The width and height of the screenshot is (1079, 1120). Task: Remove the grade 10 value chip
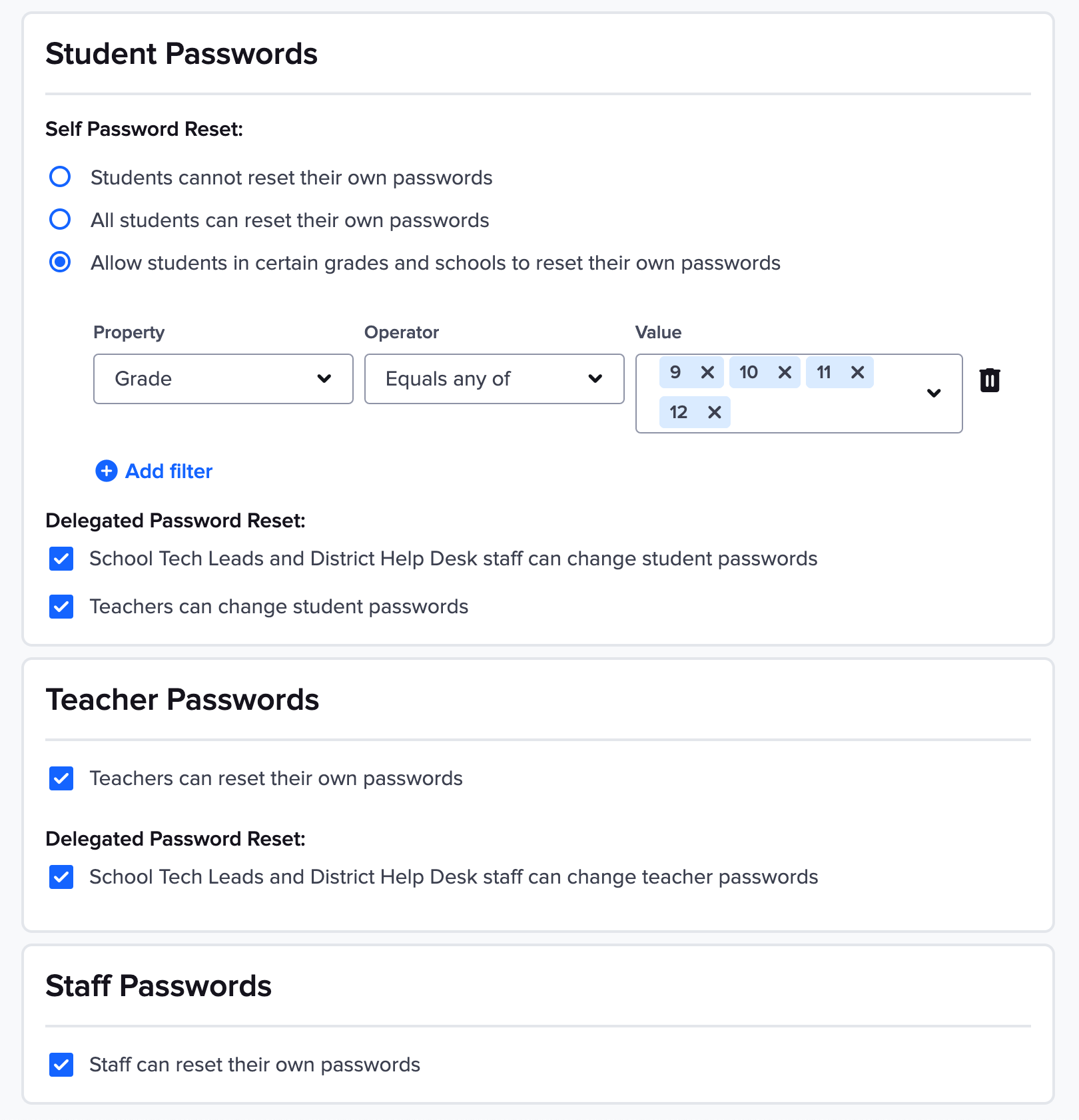pyautogui.click(x=784, y=372)
